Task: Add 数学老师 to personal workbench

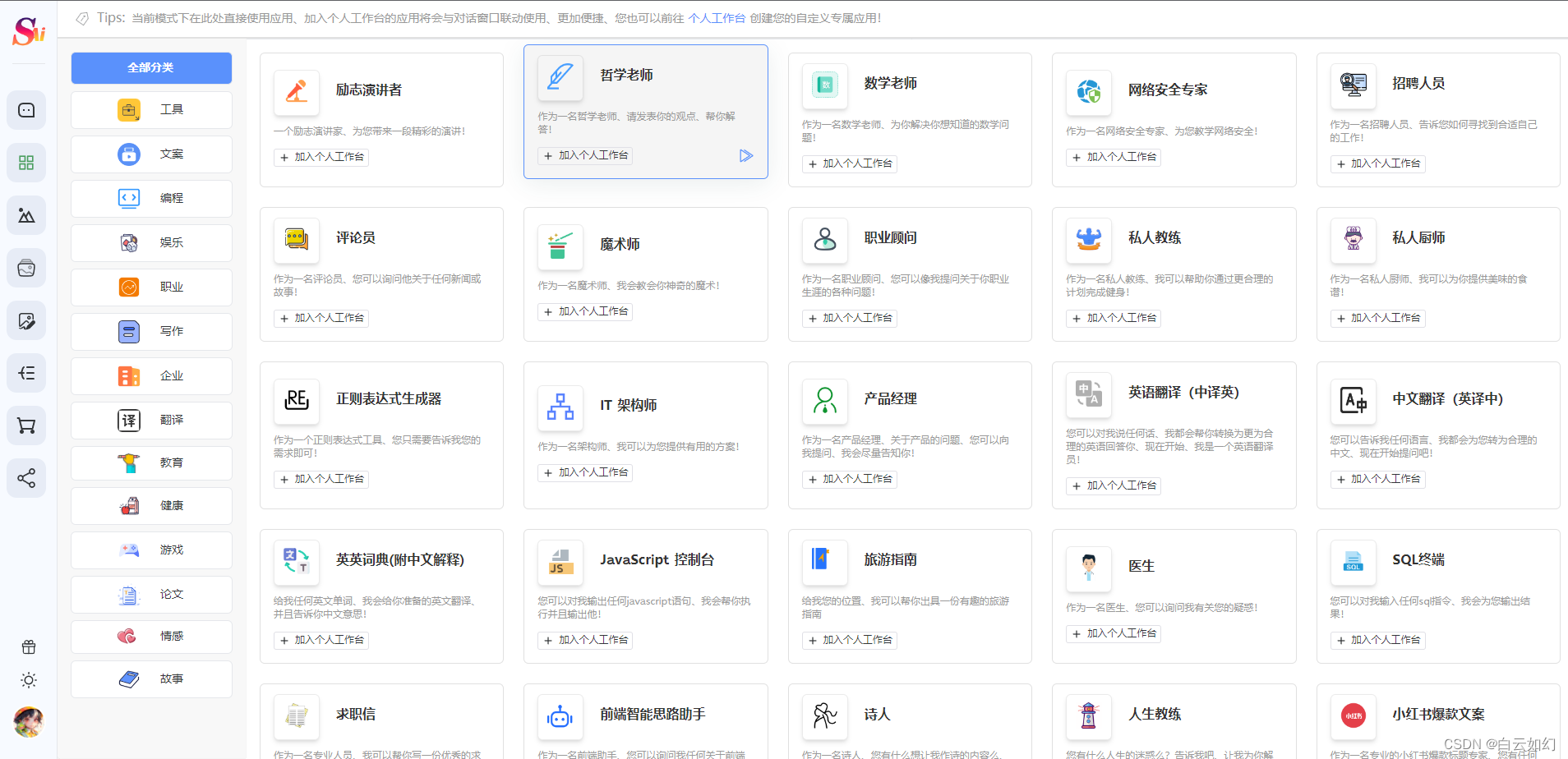Action: click(850, 163)
